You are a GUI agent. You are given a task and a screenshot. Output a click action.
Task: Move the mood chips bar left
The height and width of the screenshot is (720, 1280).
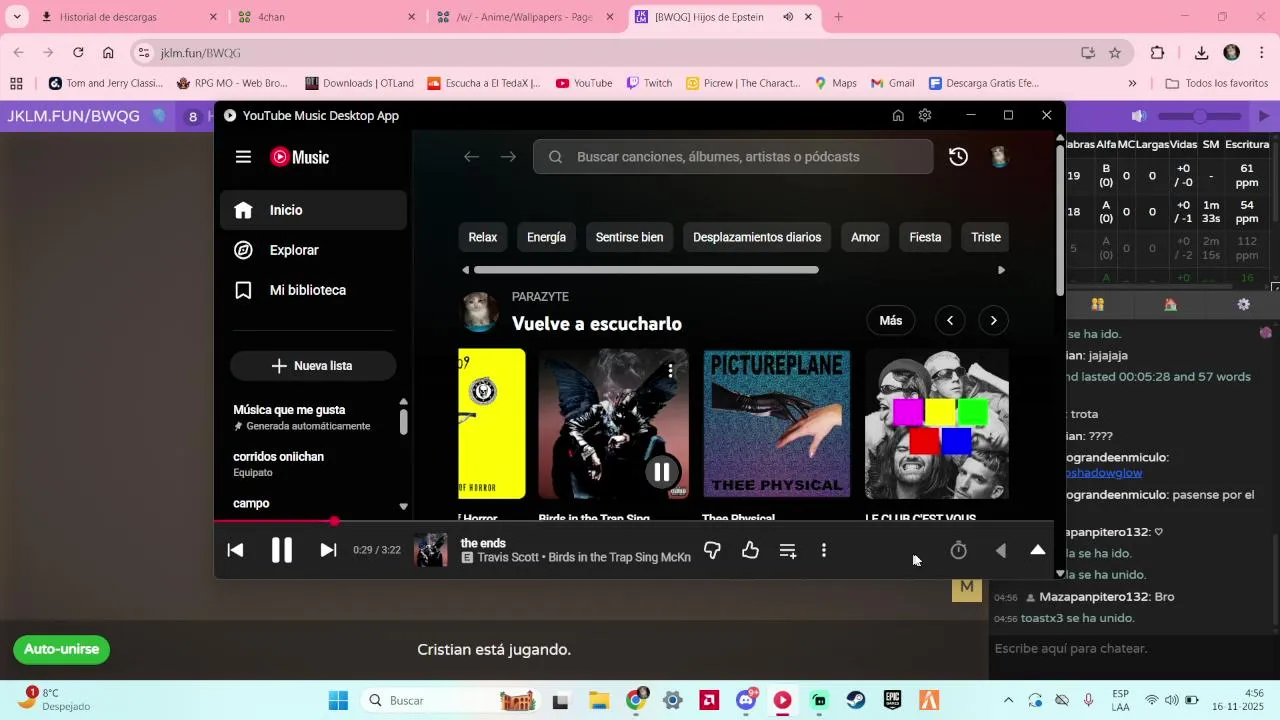coord(465,270)
